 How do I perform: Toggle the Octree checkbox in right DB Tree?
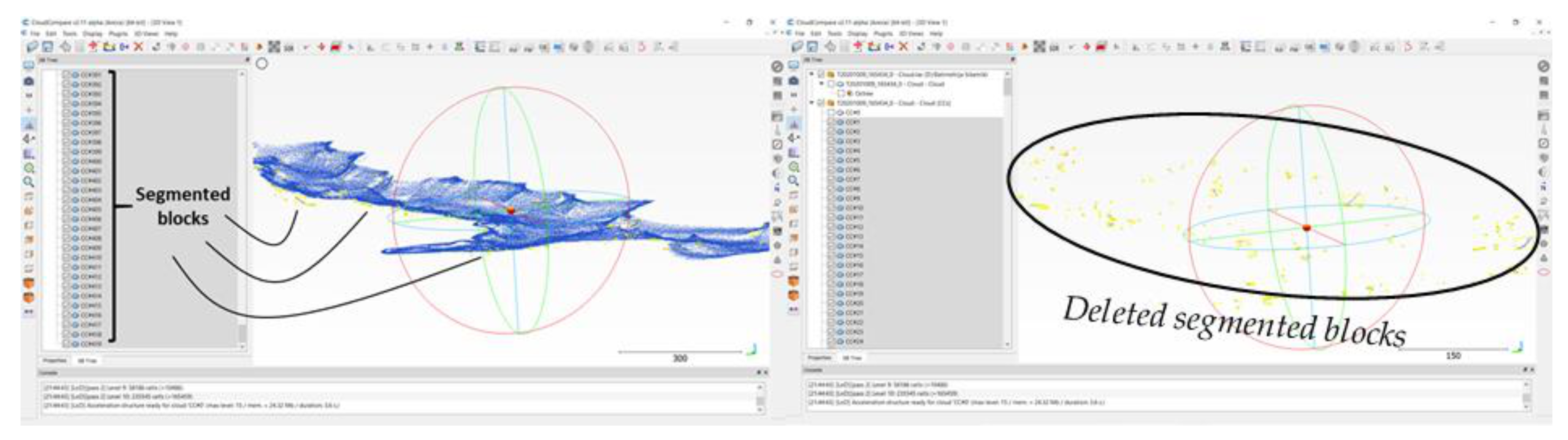coord(840,94)
